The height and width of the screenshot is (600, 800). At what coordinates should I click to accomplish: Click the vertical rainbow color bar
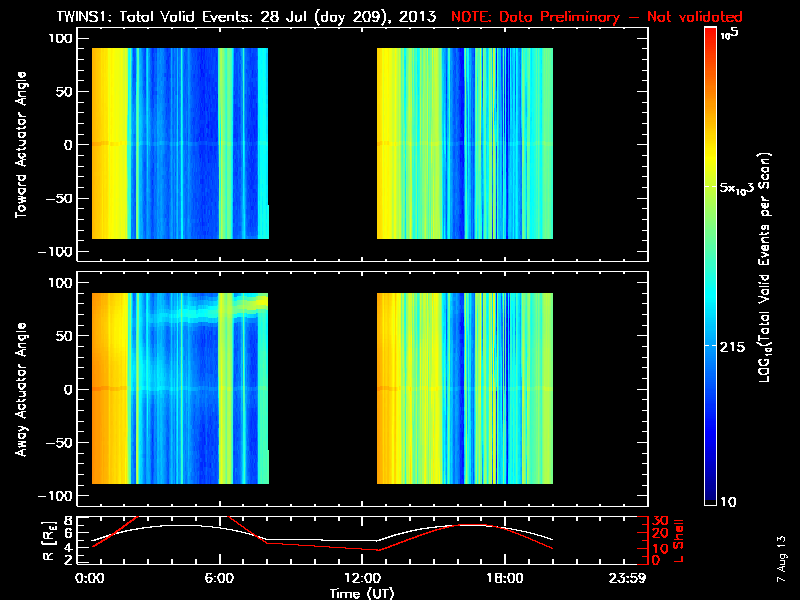tap(710, 266)
